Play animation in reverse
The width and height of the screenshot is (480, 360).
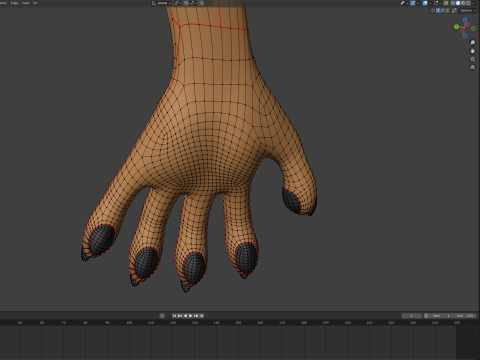coord(186,316)
